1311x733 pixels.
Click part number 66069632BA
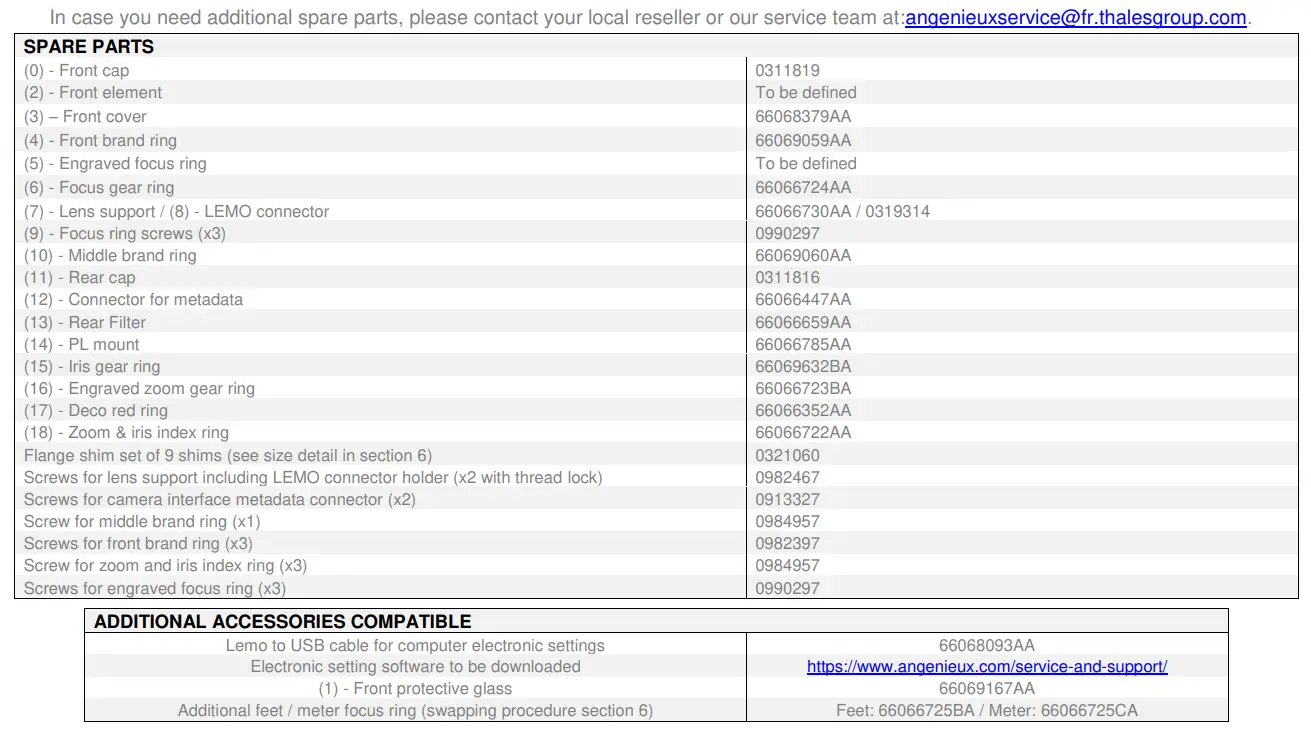[804, 367]
